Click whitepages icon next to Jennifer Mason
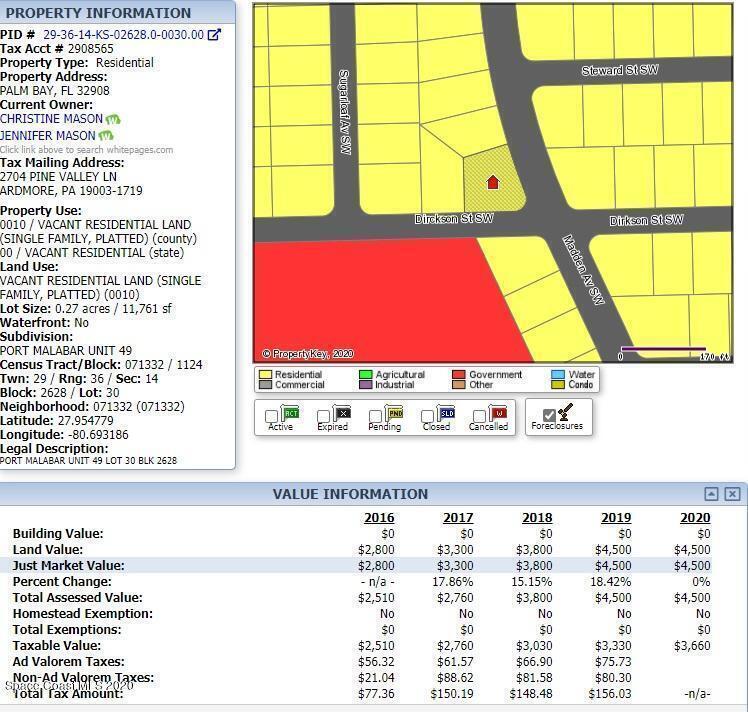The image size is (748, 712). (x=106, y=135)
